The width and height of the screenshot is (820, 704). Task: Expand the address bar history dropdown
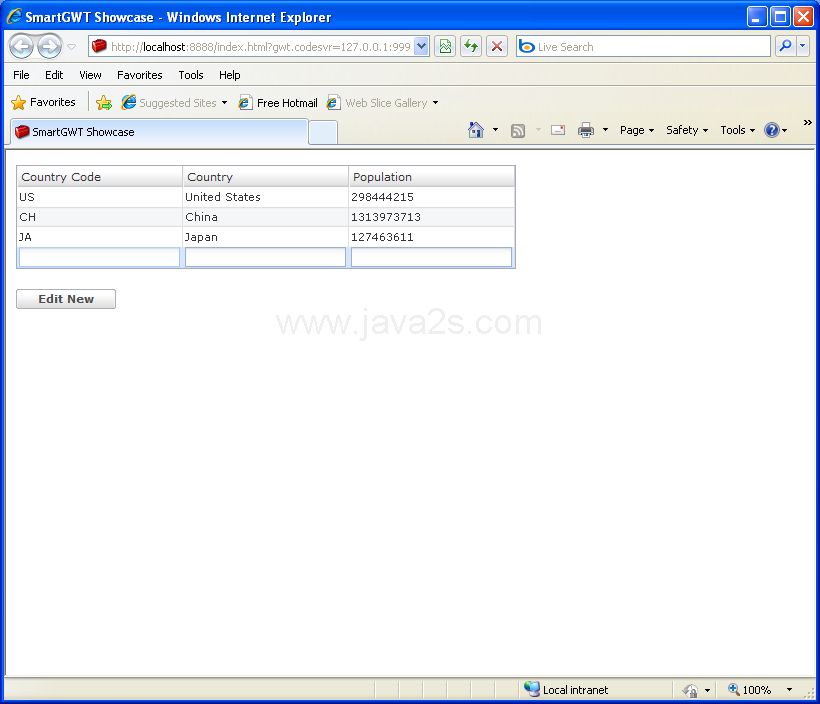click(422, 47)
